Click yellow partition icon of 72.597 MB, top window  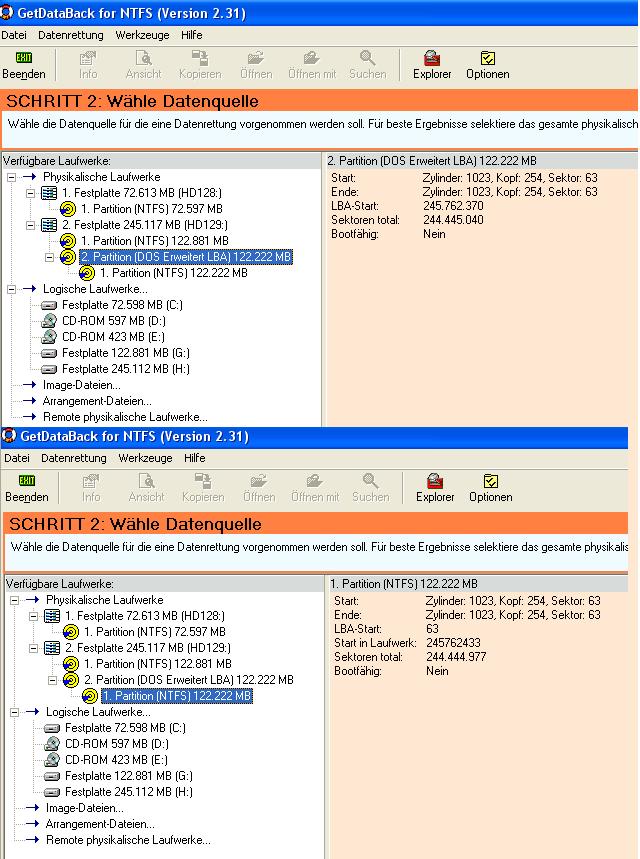pyautogui.click(x=68, y=209)
